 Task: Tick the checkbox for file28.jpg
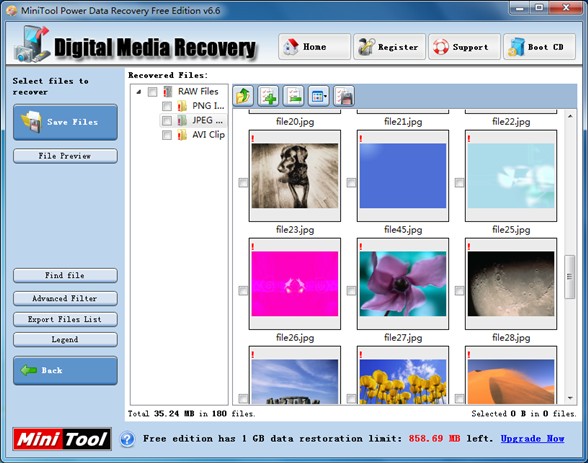(x=459, y=291)
